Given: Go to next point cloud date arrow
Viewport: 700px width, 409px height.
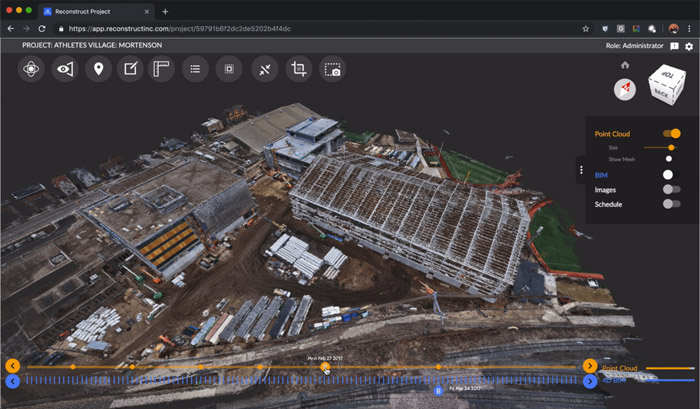Looking at the screenshot, I should [590, 366].
